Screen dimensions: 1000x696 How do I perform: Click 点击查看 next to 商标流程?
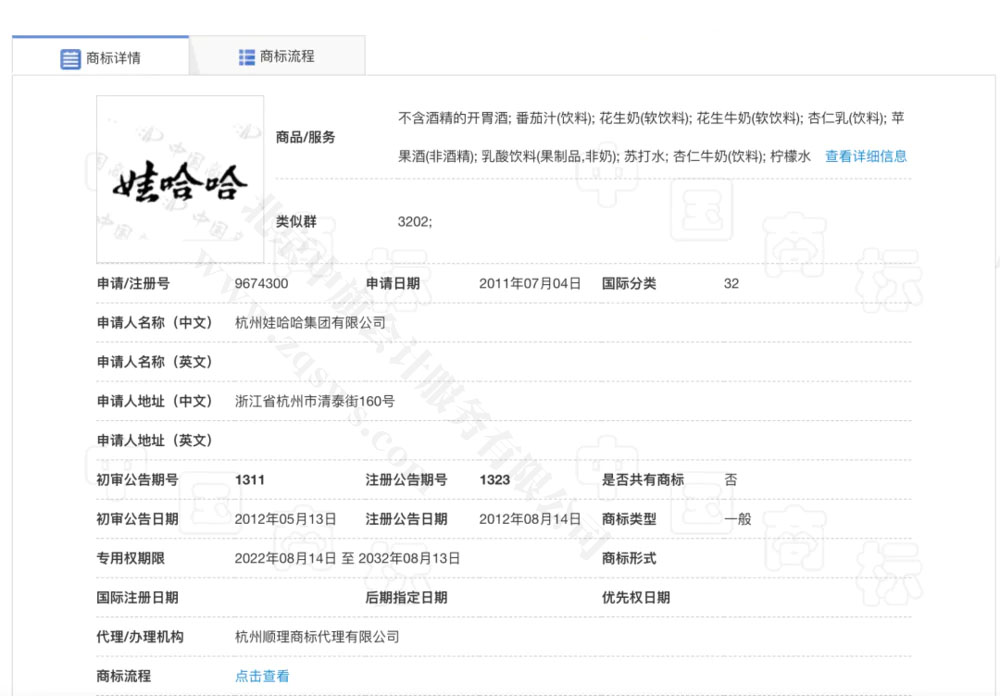click(x=260, y=675)
